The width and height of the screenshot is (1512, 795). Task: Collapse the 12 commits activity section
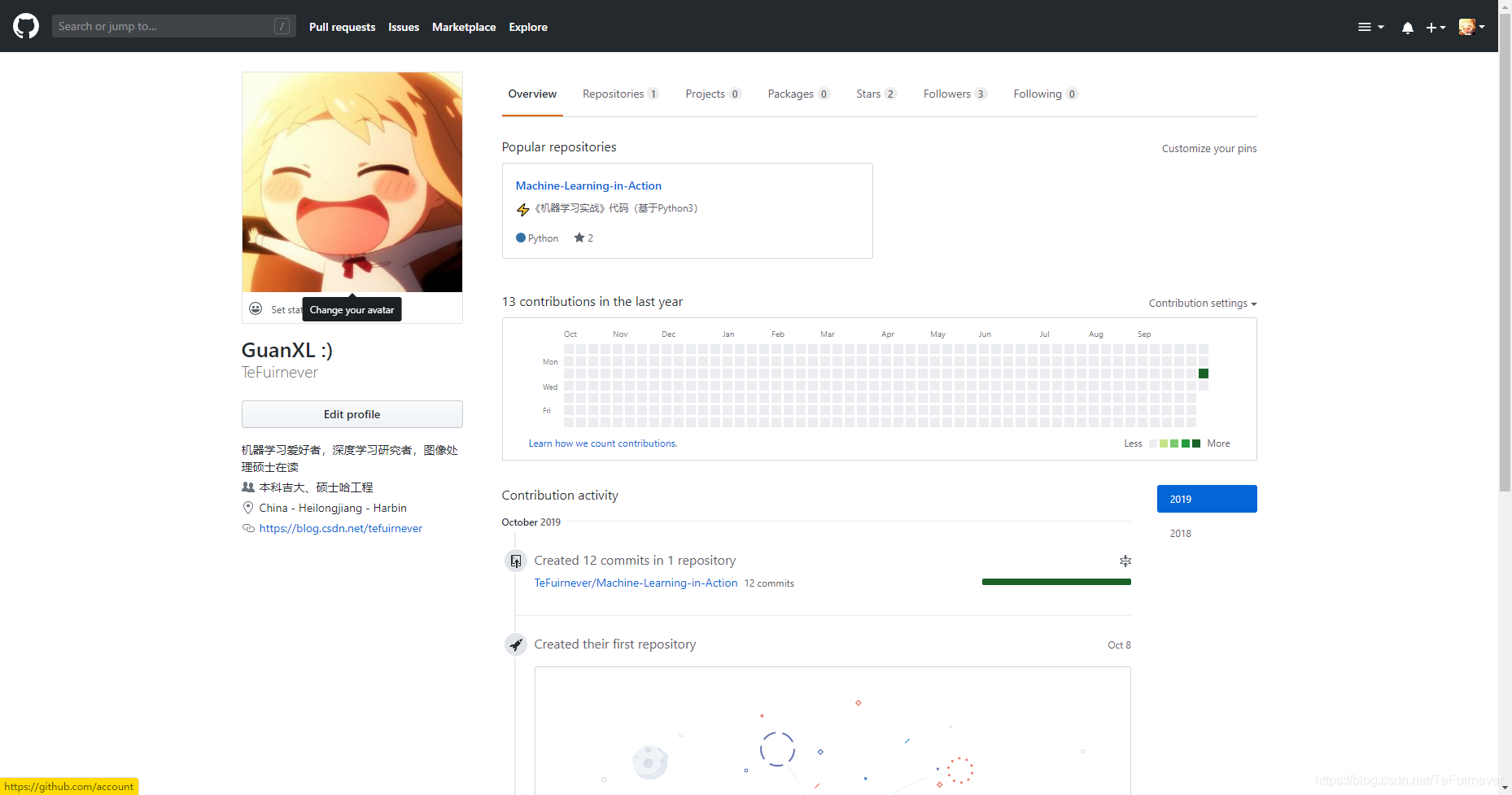click(1125, 561)
